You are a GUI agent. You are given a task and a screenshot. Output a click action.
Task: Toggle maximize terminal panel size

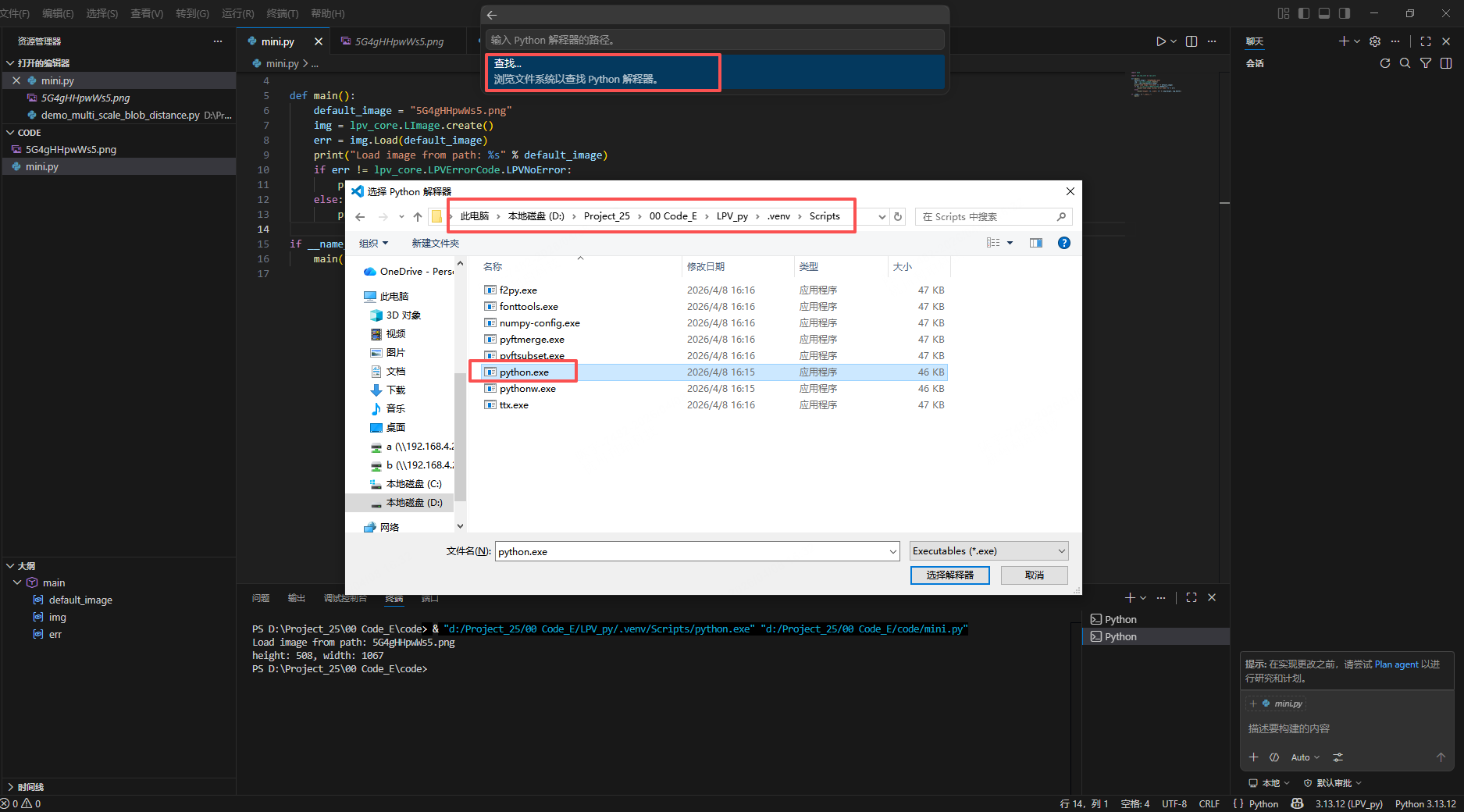click(1192, 597)
